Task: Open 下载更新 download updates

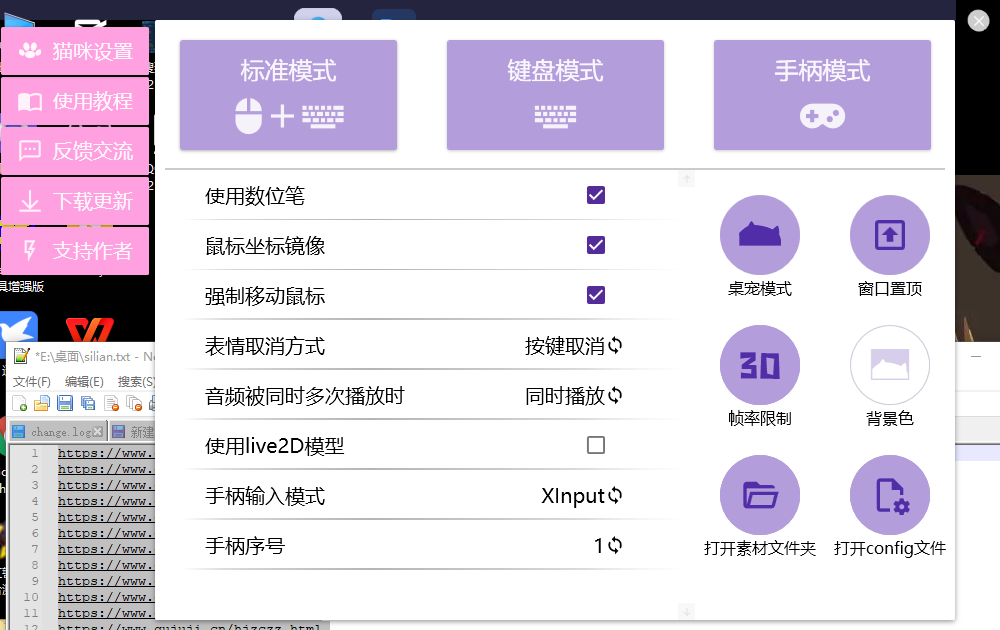Action: coord(75,201)
